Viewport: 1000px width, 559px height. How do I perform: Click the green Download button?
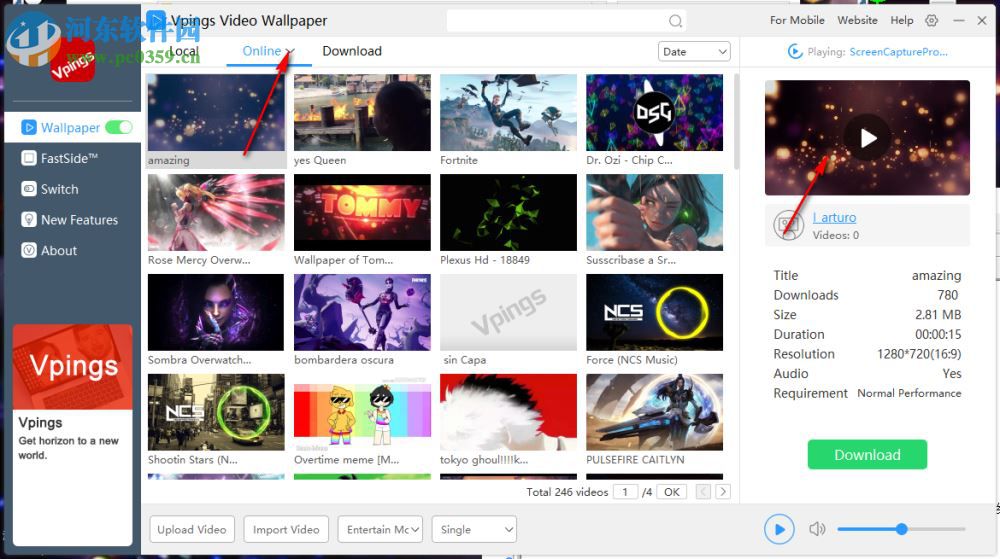click(x=867, y=454)
